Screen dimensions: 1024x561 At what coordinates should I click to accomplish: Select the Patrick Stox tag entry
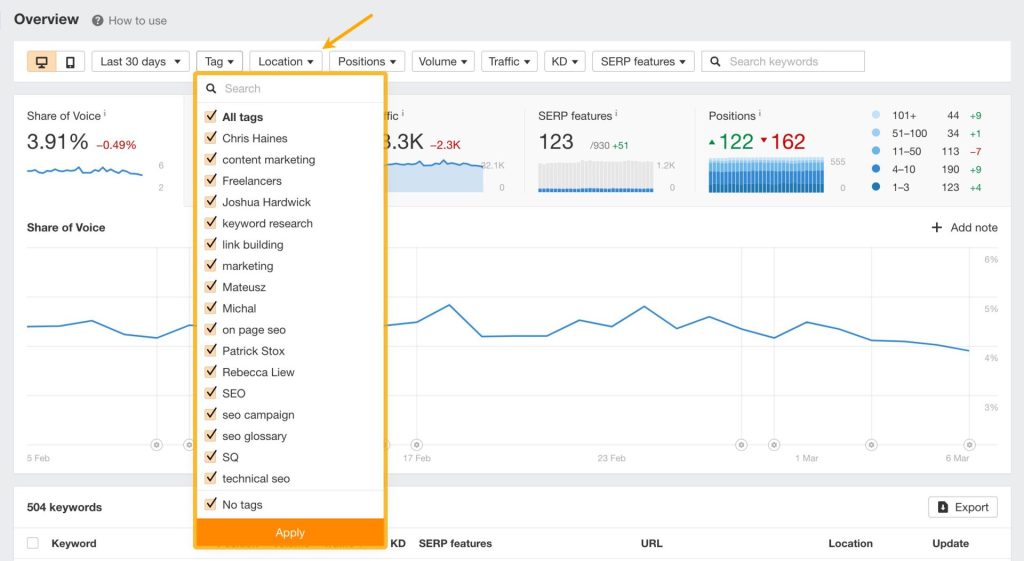pos(253,351)
